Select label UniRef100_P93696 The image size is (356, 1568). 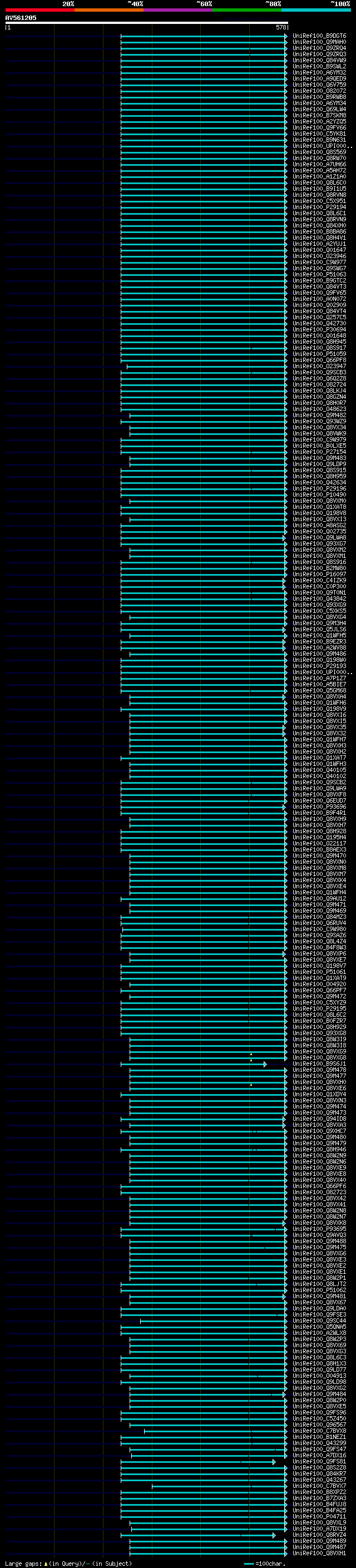[x=319, y=807]
